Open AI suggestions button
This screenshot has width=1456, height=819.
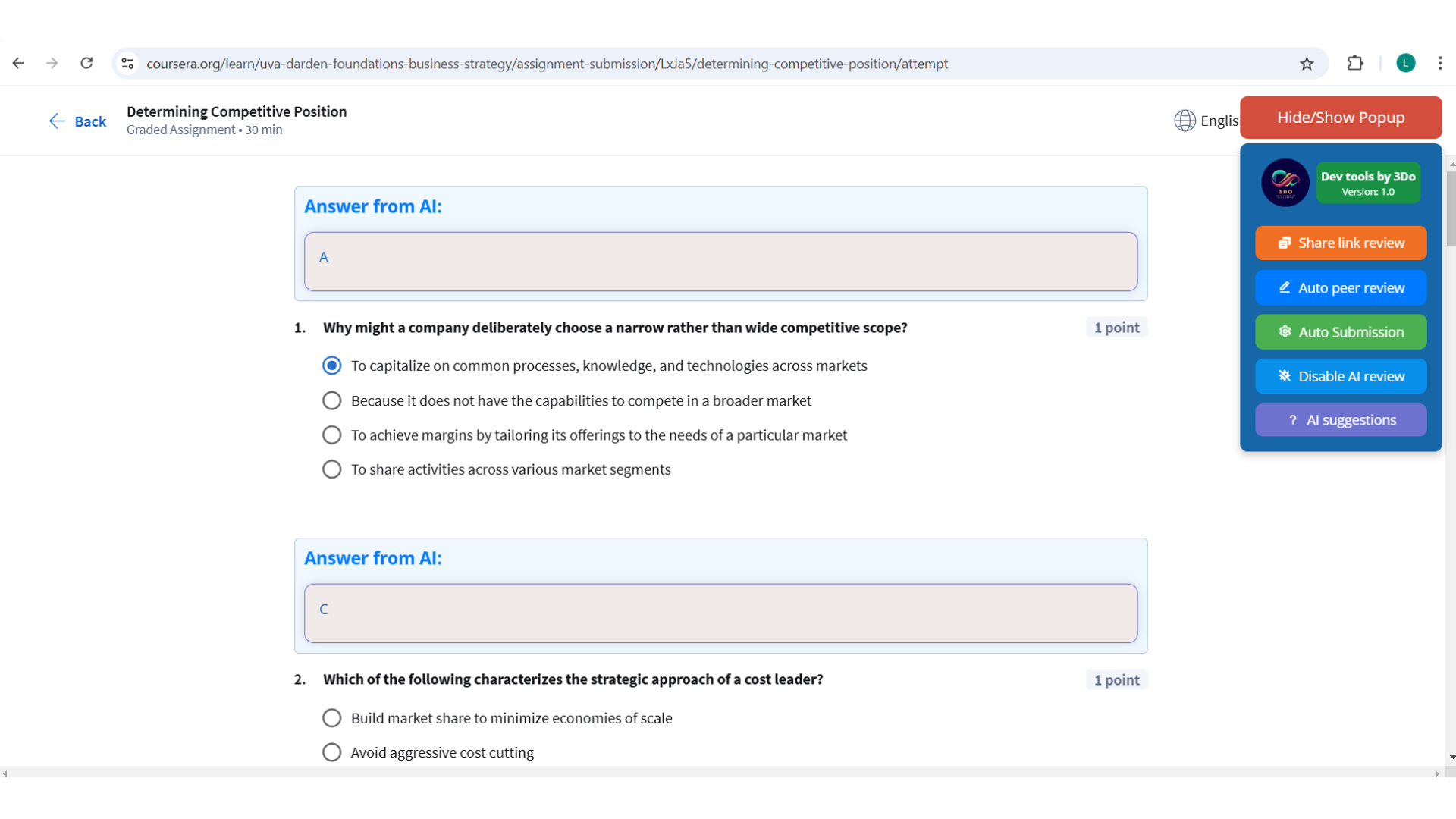pyautogui.click(x=1340, y=420)
